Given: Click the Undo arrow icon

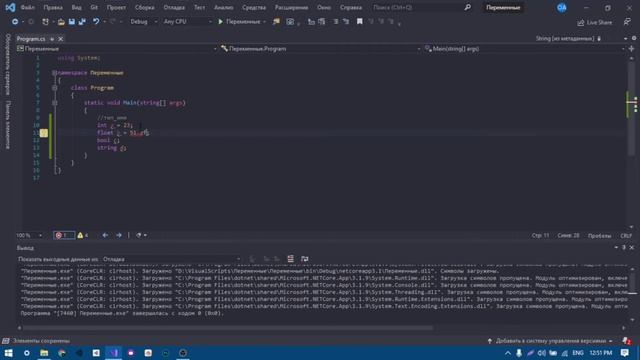Looking at the screenshot, I should point(96,22).
